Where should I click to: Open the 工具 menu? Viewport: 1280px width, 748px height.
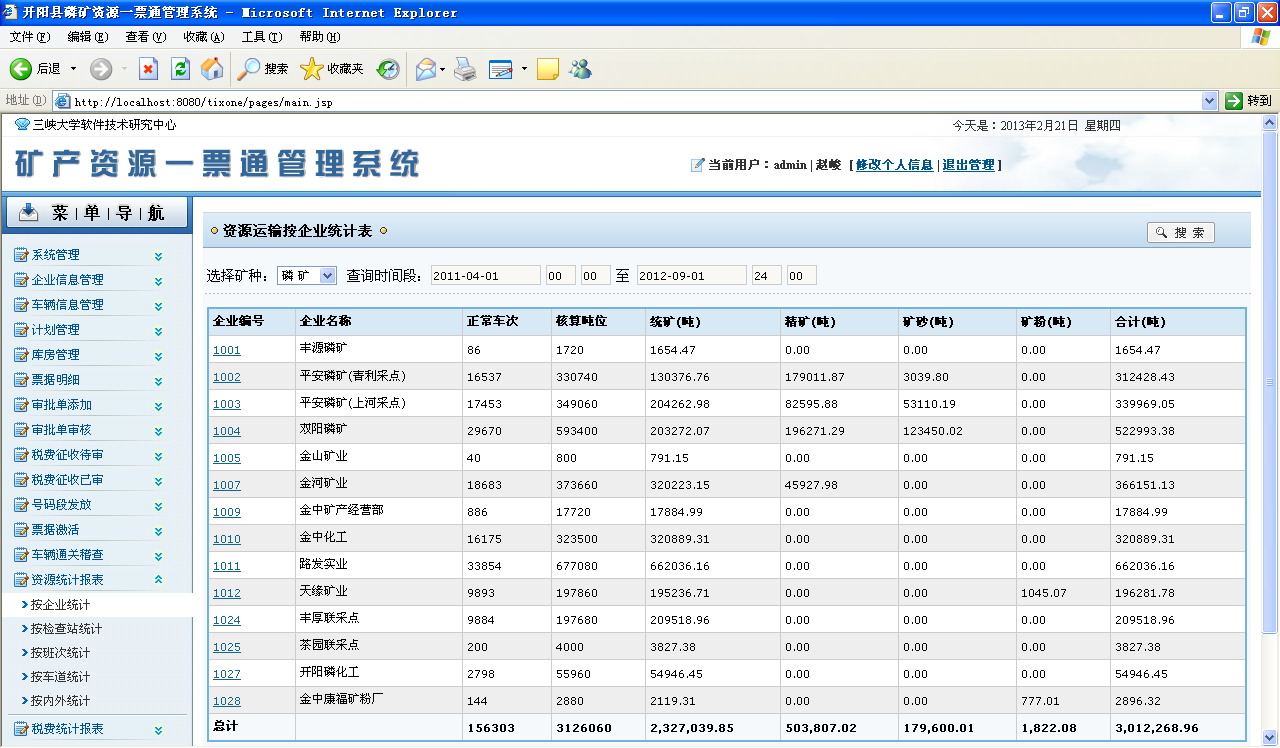[x=261, y=37]
